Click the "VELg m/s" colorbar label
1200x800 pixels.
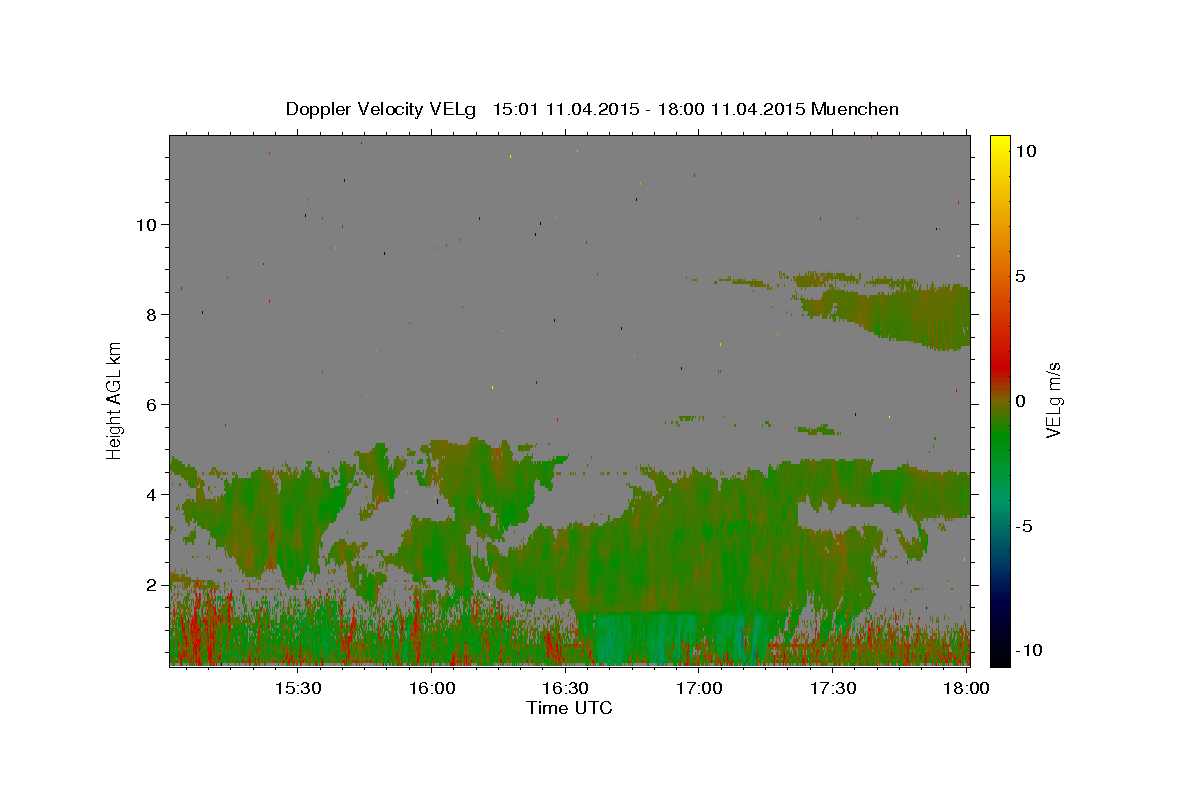click(x=1053, y=400)
